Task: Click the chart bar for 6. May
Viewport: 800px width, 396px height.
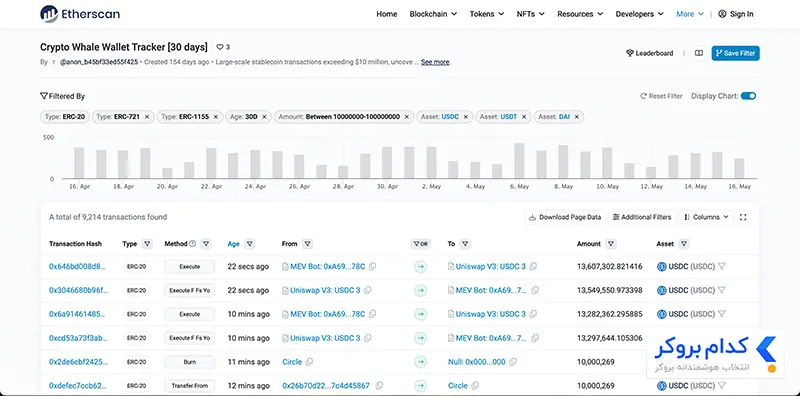Action: (x=519, y=161)
